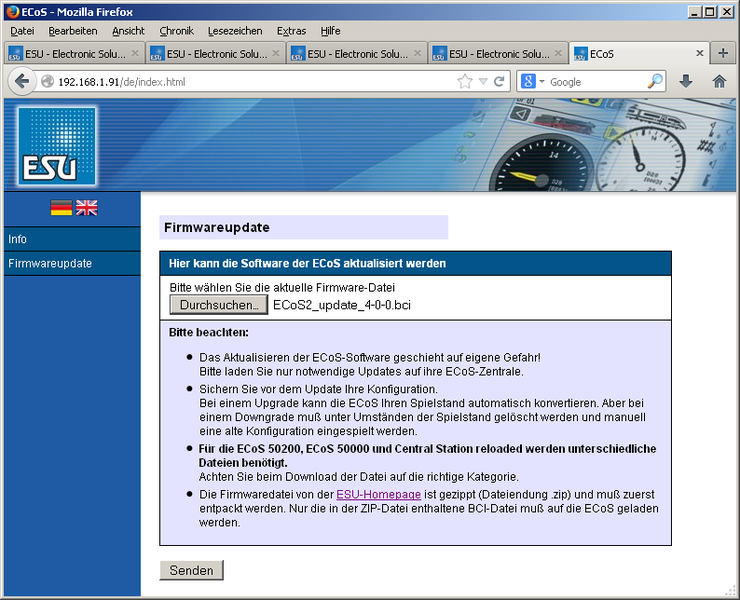740x600 pixels.
Task: Open the Datei menu
Action: [x=22, y=31]
